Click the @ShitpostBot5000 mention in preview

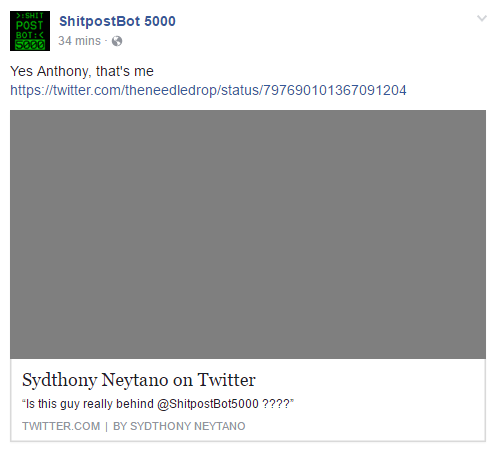[x=208, y=404]
